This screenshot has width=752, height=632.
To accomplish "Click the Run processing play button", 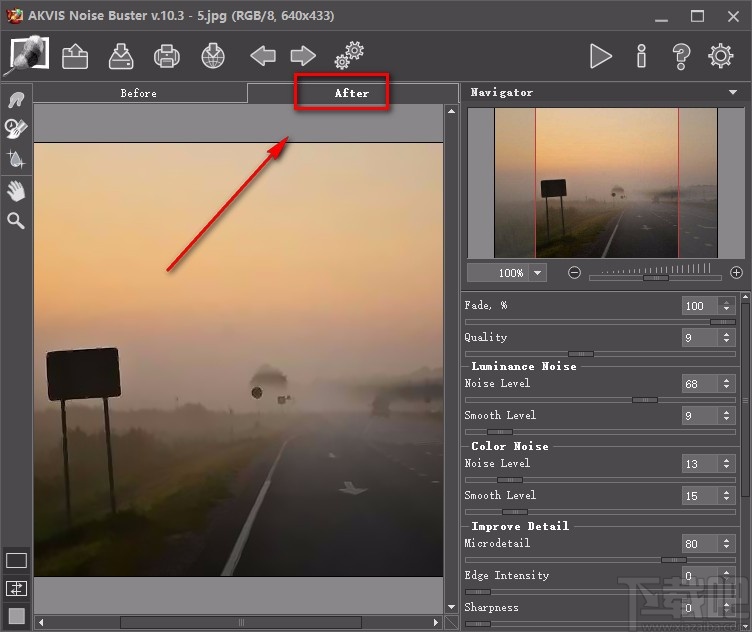I will [x=600, y=56].
